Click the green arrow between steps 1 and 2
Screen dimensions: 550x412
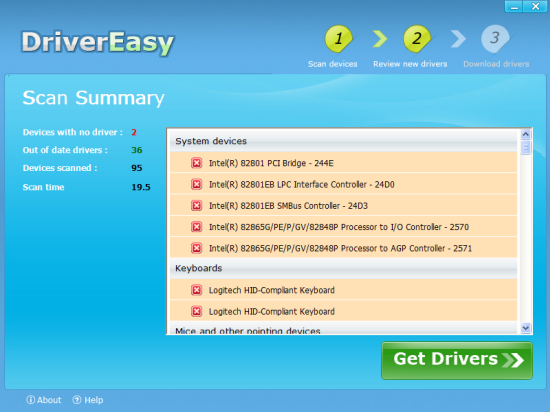pos(380,39)
